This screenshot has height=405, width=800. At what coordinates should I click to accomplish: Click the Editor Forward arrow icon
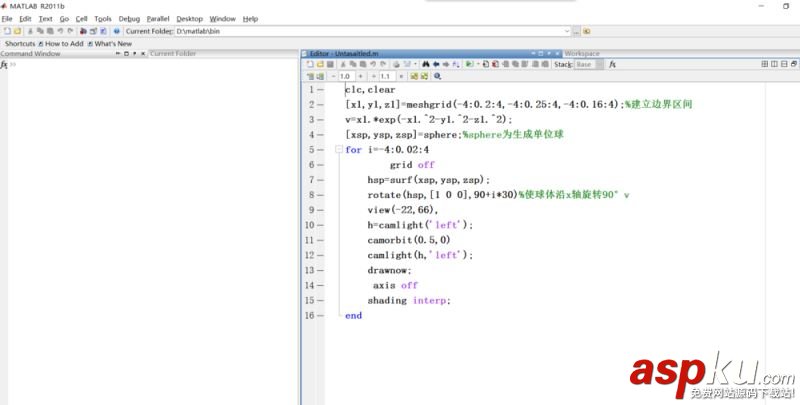(x=446, y=64)
